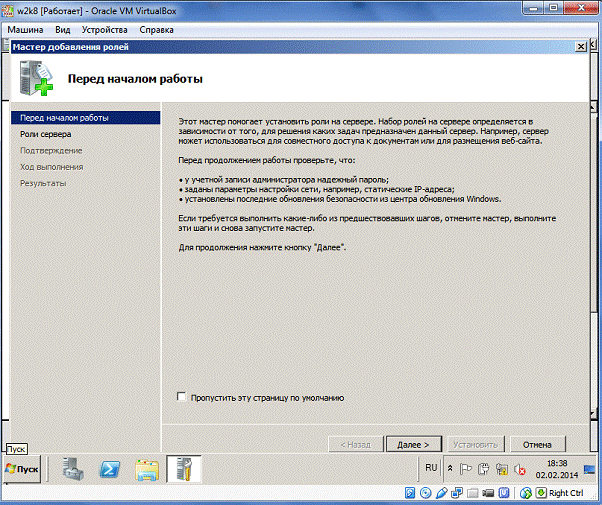Click VirtualBox optical disc indicator
602x505 pixels.
click(425, 493)
